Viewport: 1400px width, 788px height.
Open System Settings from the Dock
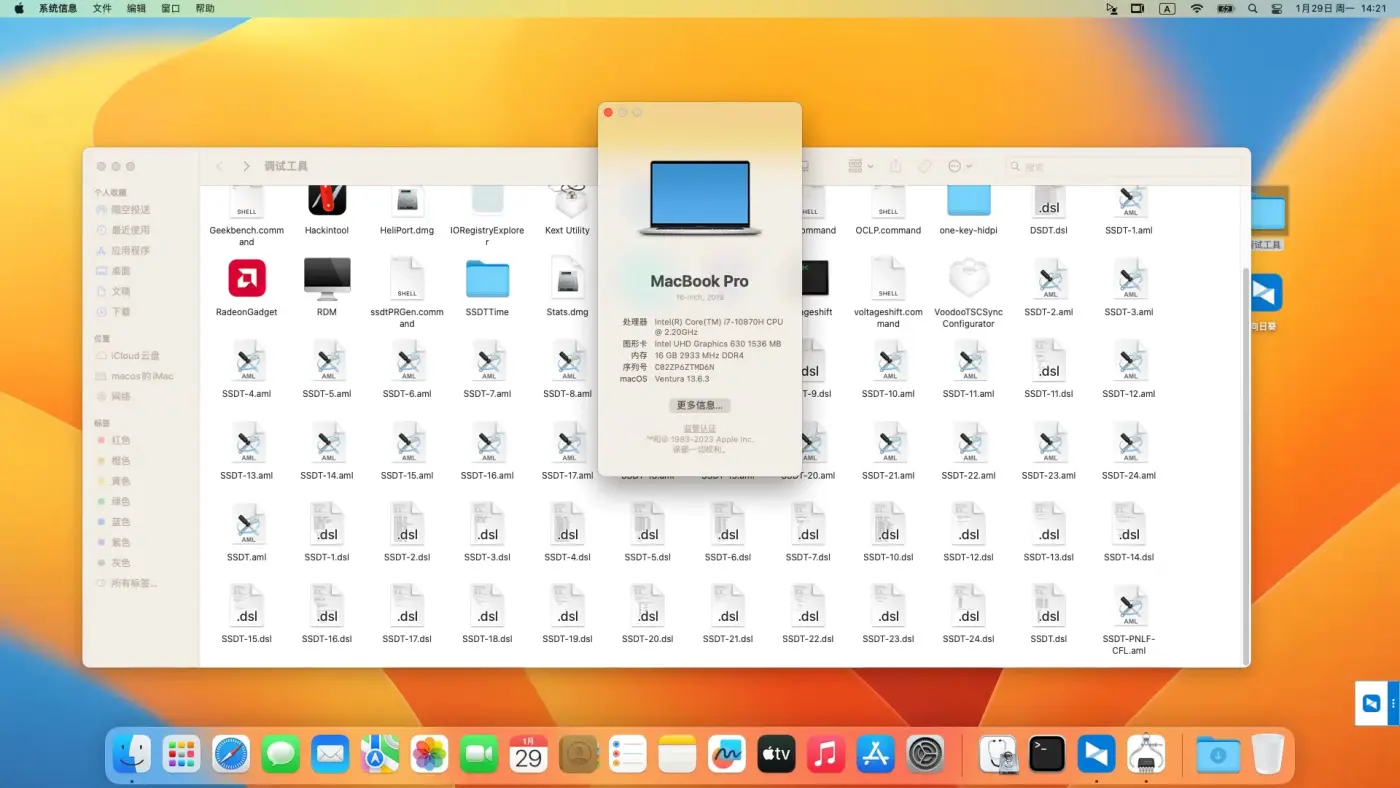coord(925,754)
